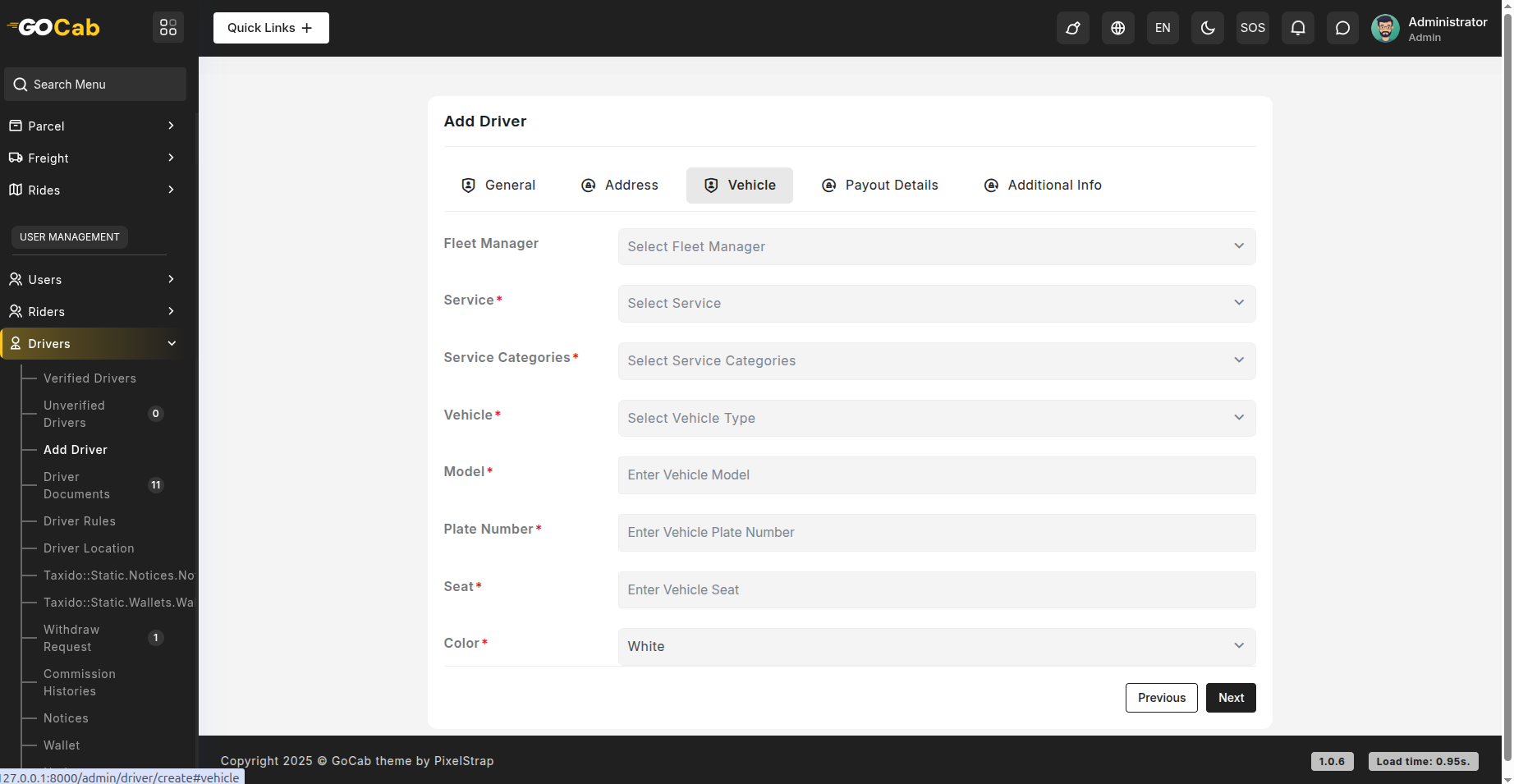Toggle dark mode moon icon

[1207, 28]
